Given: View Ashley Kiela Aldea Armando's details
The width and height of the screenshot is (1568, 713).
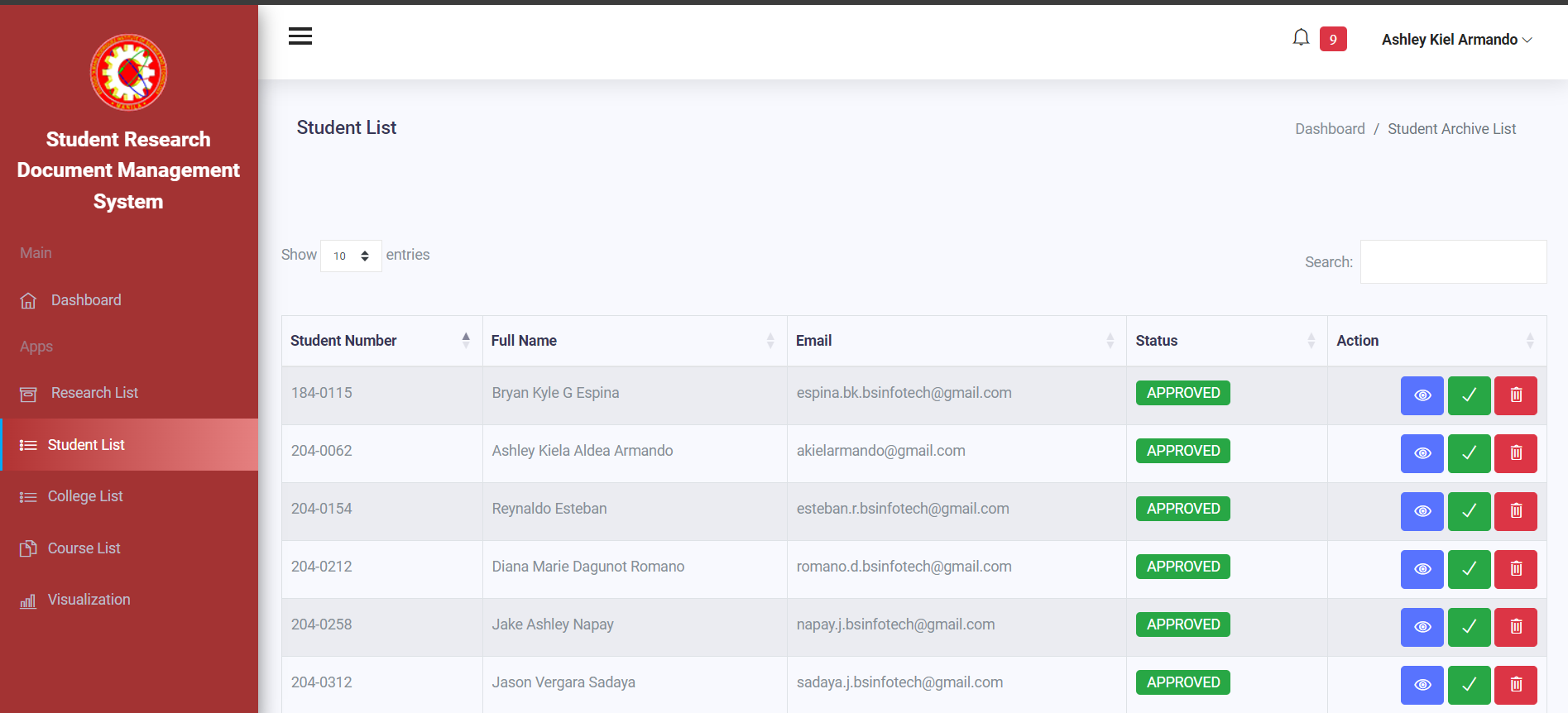Looking at the screenshot, I should pyautogui.click(x=1422, y=453).
